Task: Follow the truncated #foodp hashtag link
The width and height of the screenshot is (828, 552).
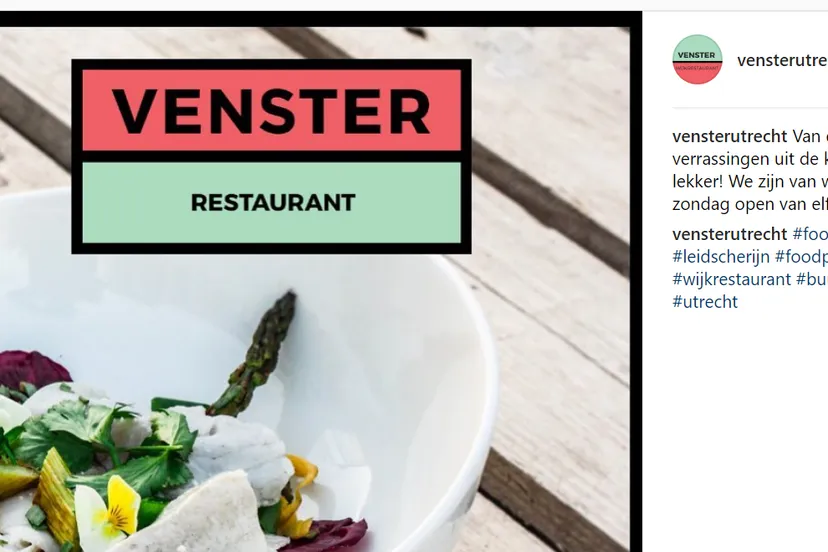Action: 801,257
